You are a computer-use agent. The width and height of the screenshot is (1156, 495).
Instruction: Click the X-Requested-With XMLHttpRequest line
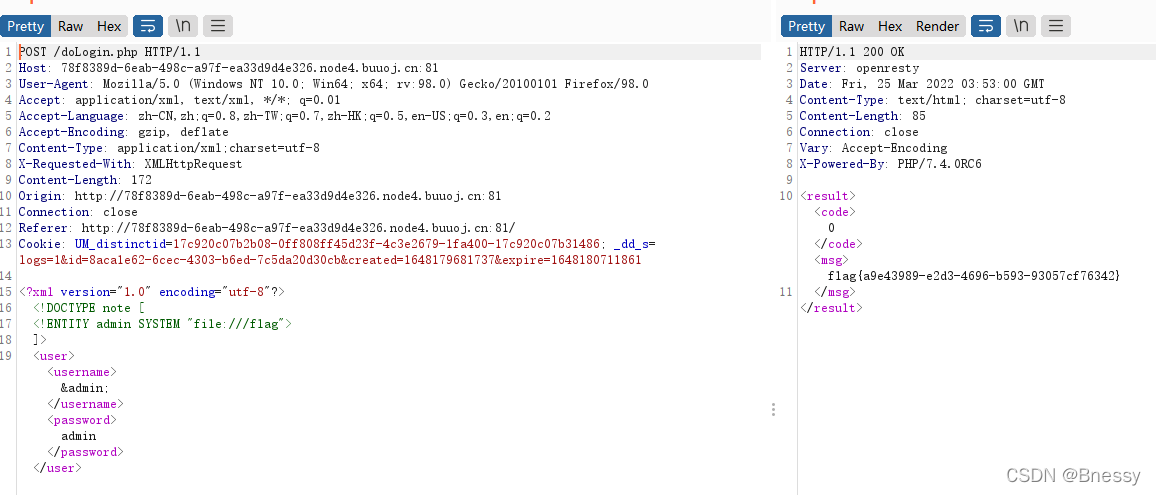click(x=130, y=164)
